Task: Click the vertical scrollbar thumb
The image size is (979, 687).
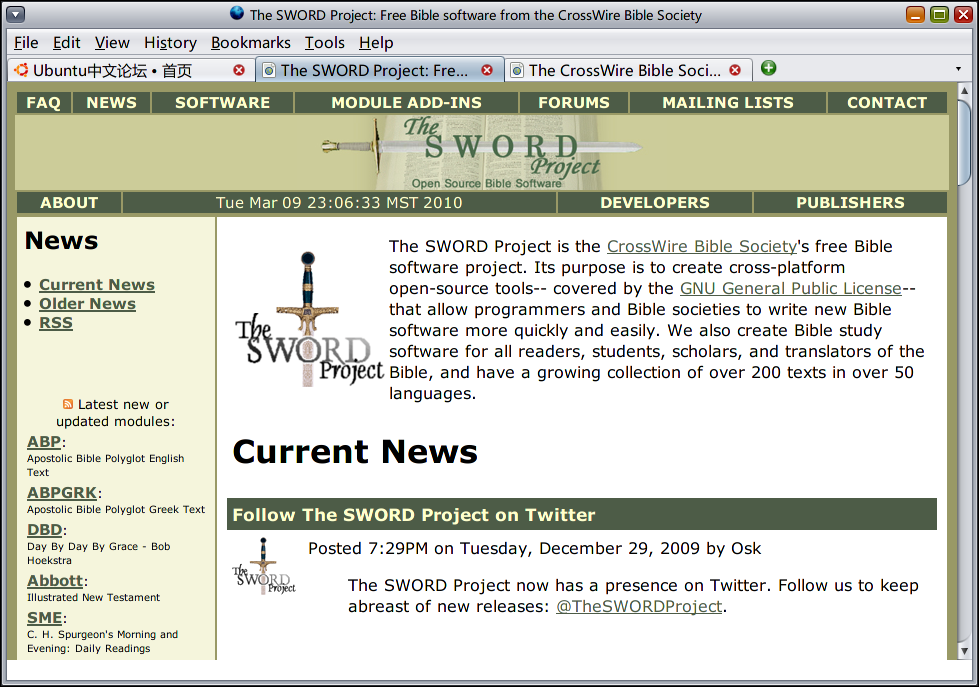Action: 964,143
